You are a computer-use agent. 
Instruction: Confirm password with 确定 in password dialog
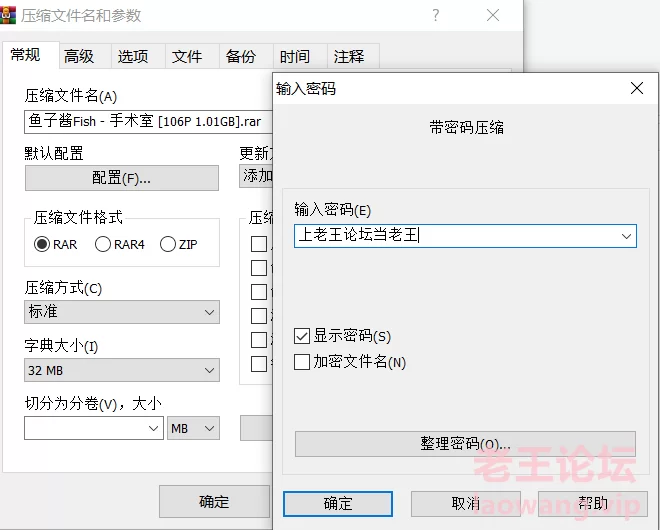coord(338,503)
